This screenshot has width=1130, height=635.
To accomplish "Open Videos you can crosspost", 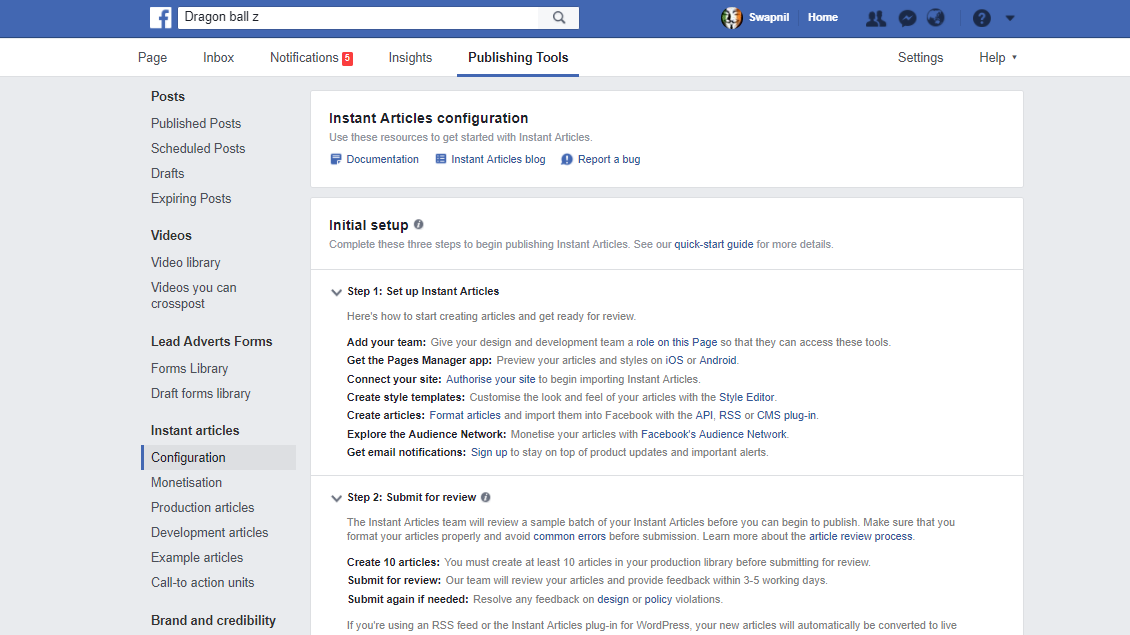I will pos(193,296).
